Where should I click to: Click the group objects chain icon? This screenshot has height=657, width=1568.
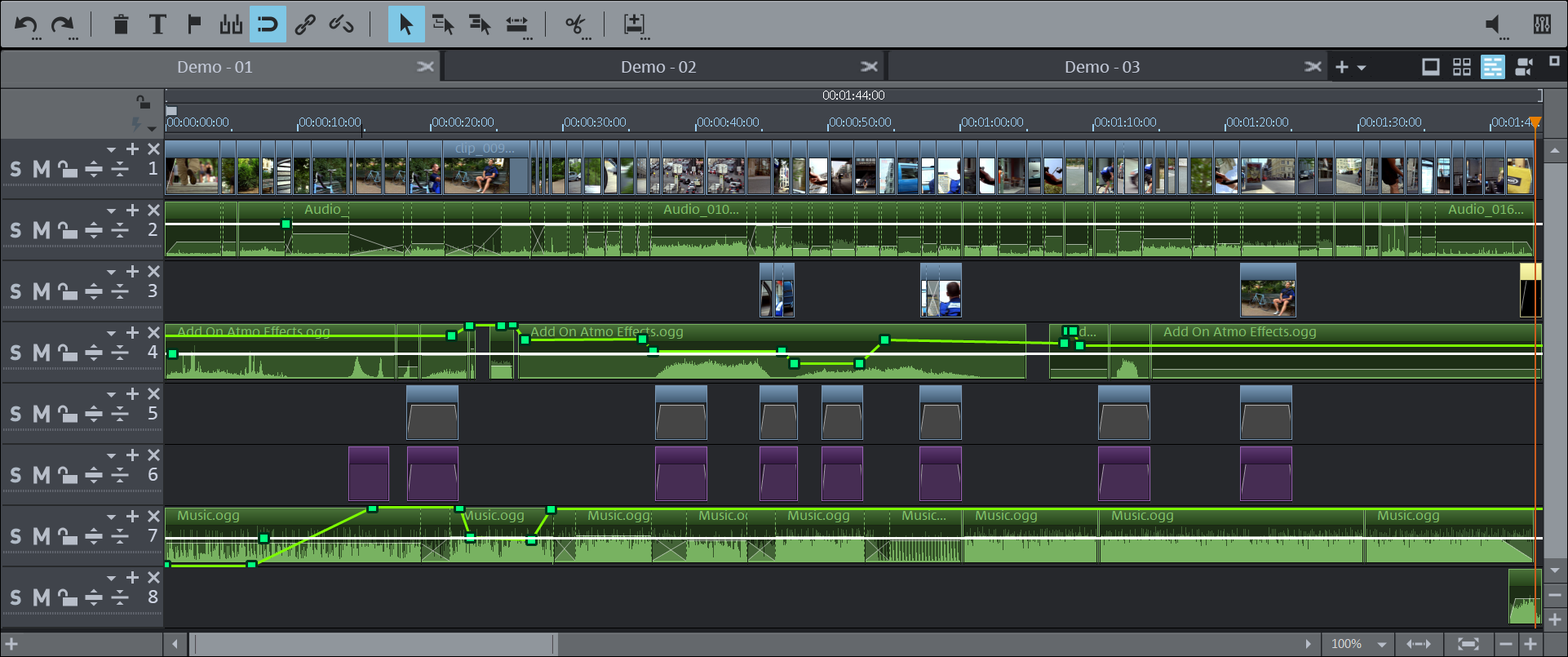(305, 24)
